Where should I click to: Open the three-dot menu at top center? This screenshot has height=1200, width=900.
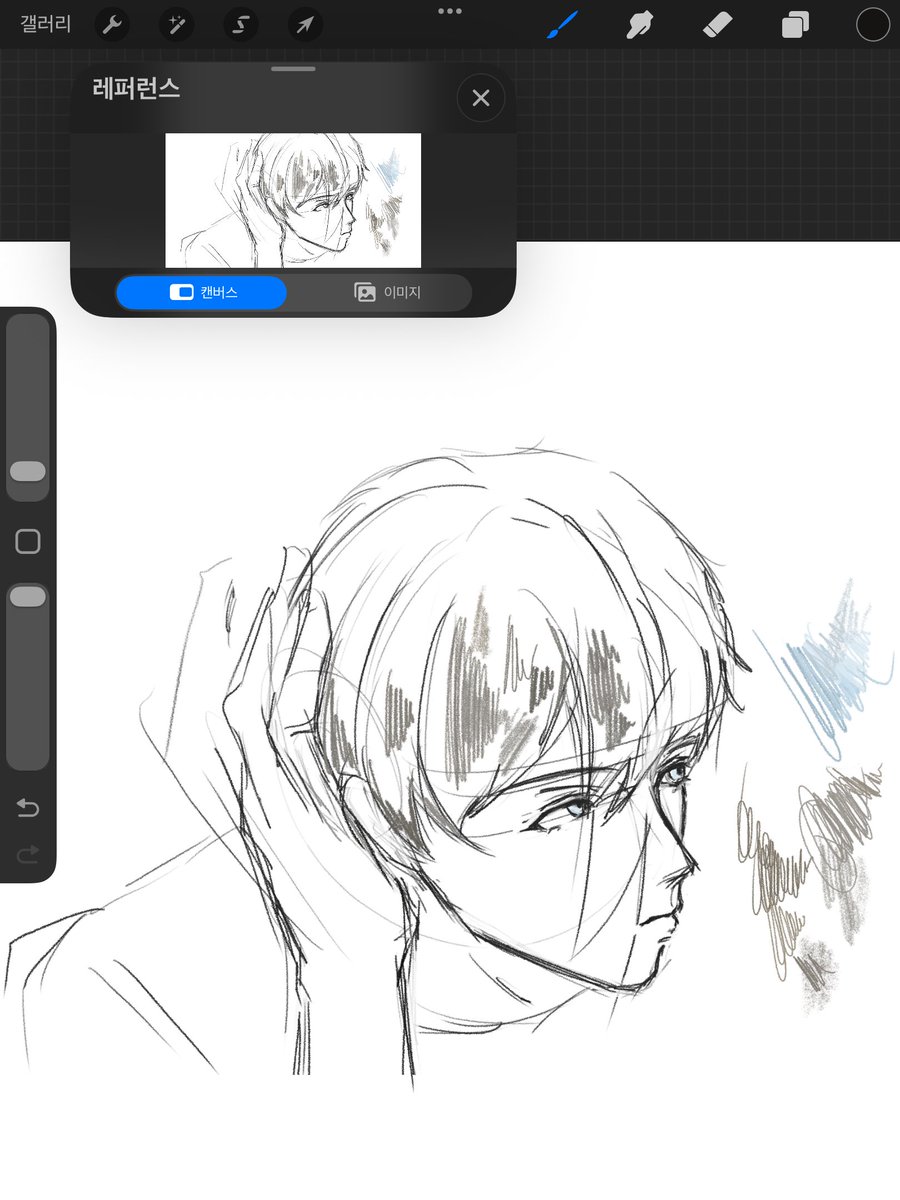[x=450, y=11]
